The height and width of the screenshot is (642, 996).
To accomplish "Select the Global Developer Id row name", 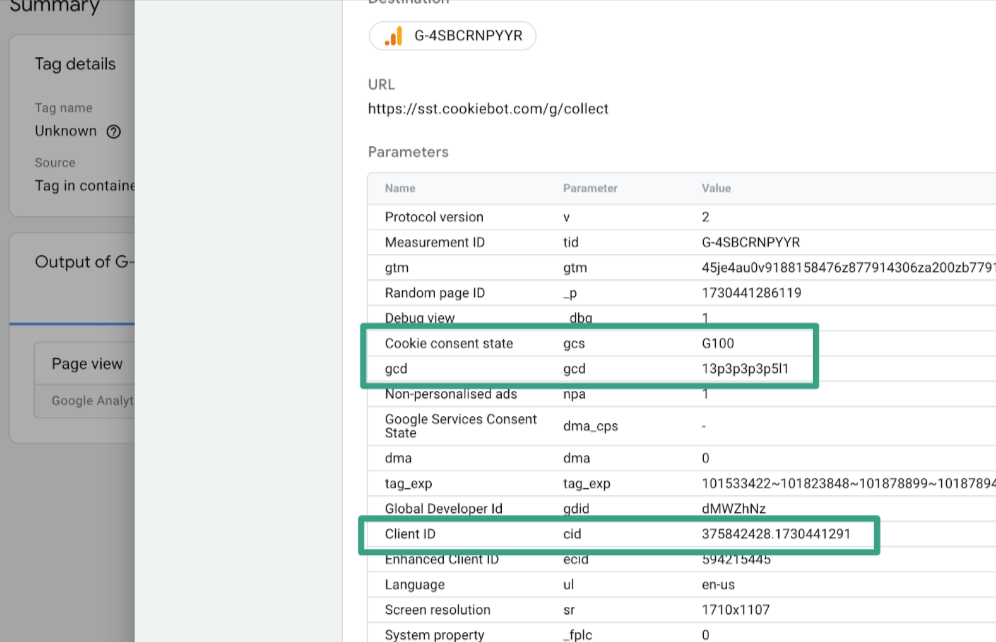I will point(443,509).
